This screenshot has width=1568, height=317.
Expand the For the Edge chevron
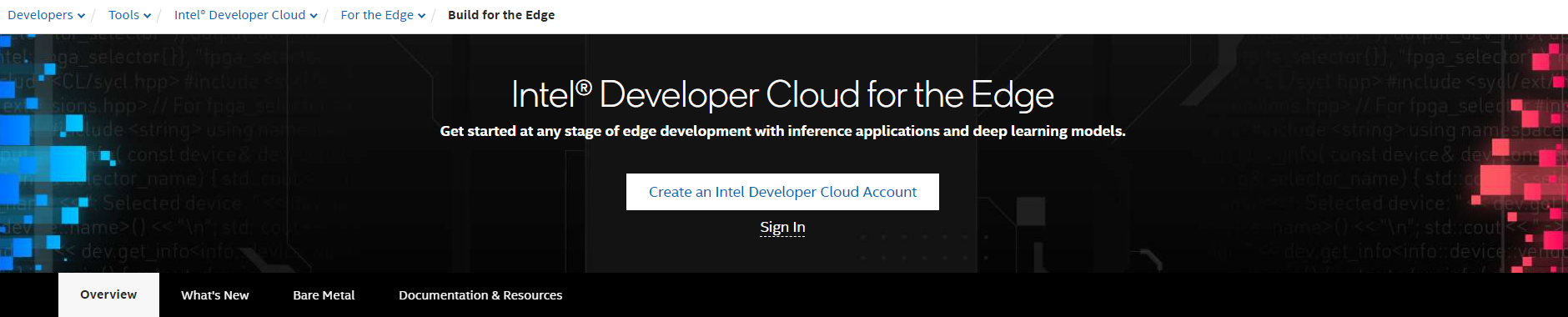point(421,16)
